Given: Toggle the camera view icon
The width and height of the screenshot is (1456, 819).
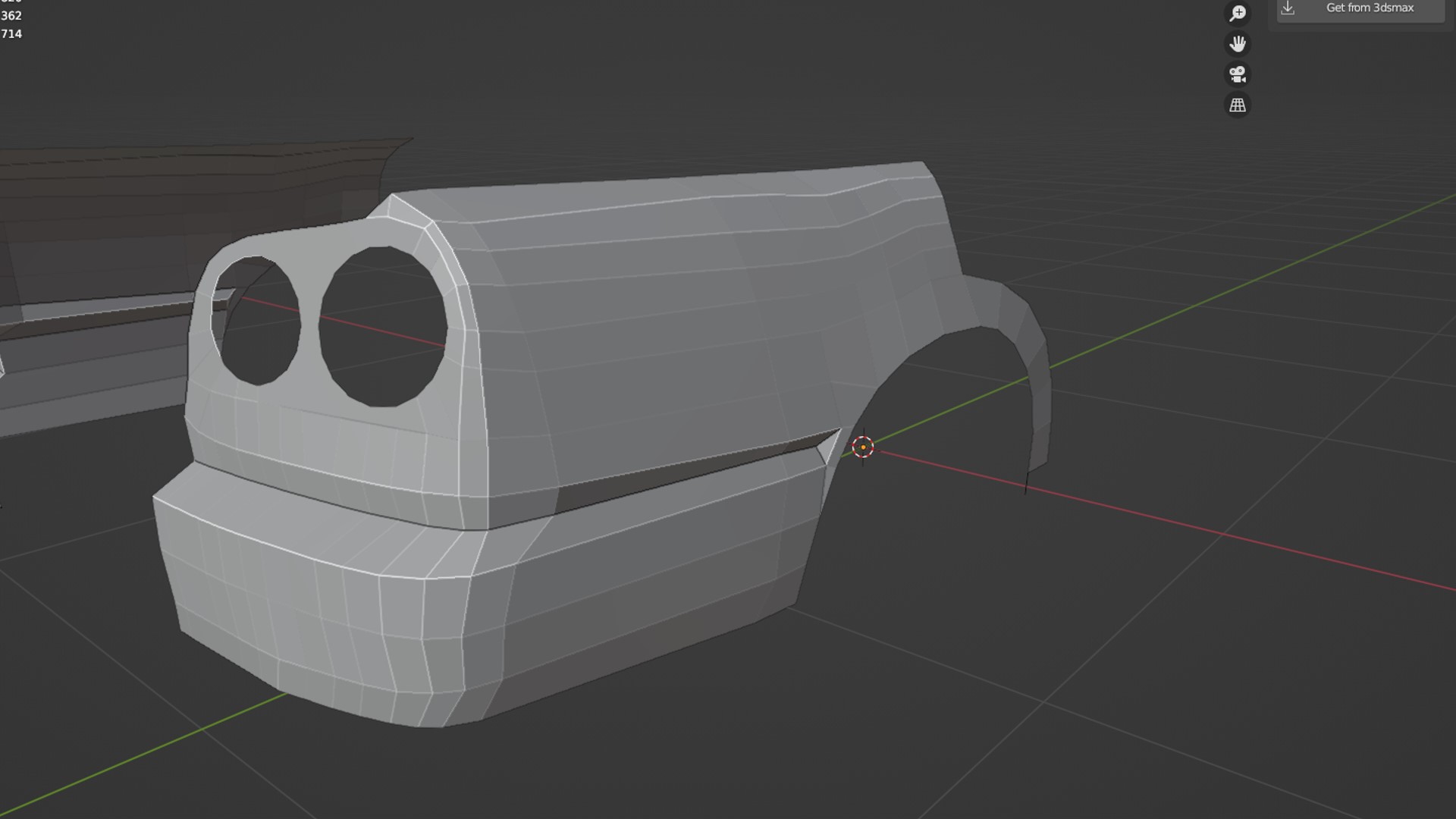Looking at the screenshot, I should pos(1238,74).
